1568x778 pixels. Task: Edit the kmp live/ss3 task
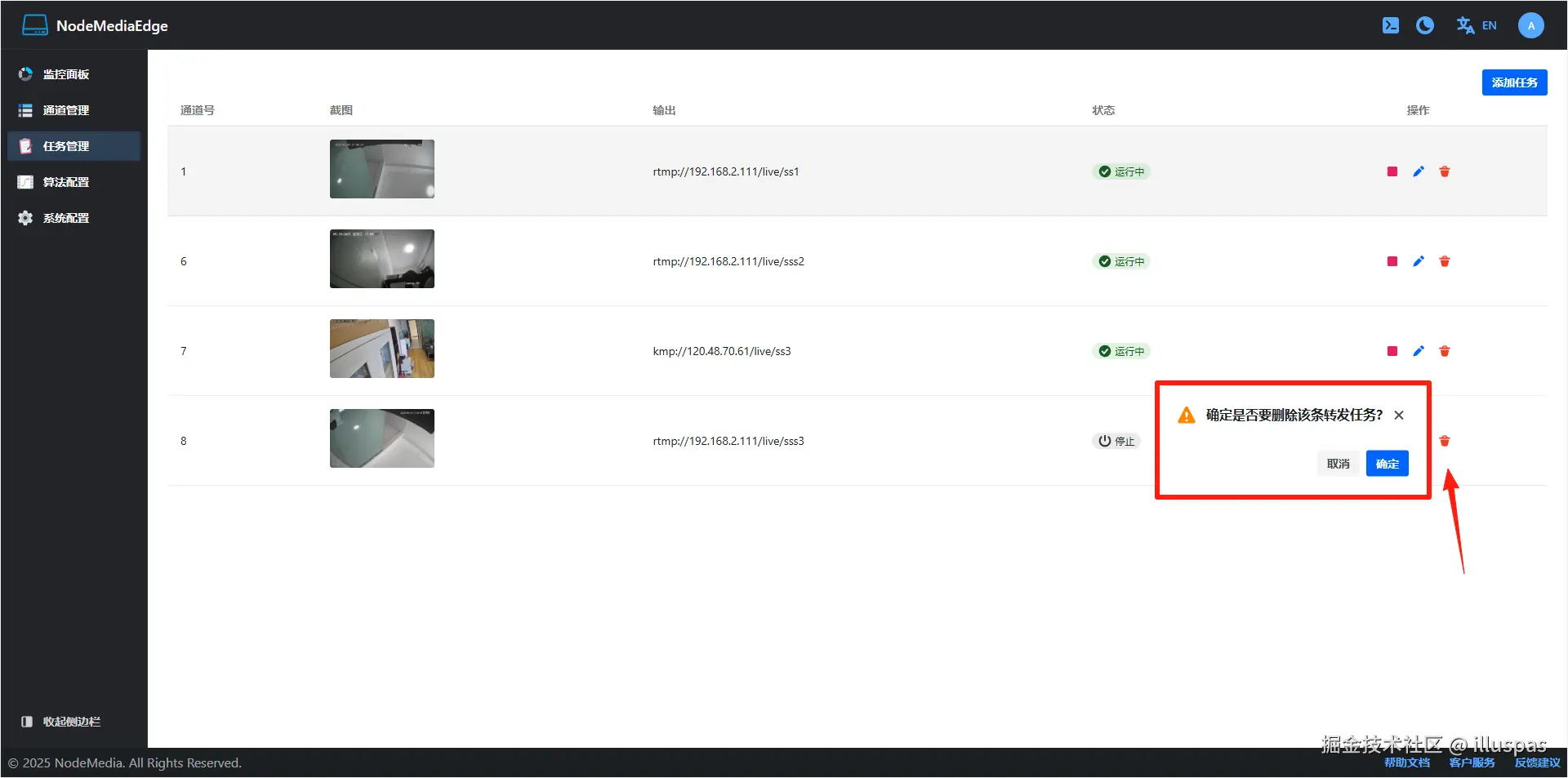[x=1419, y=351]
